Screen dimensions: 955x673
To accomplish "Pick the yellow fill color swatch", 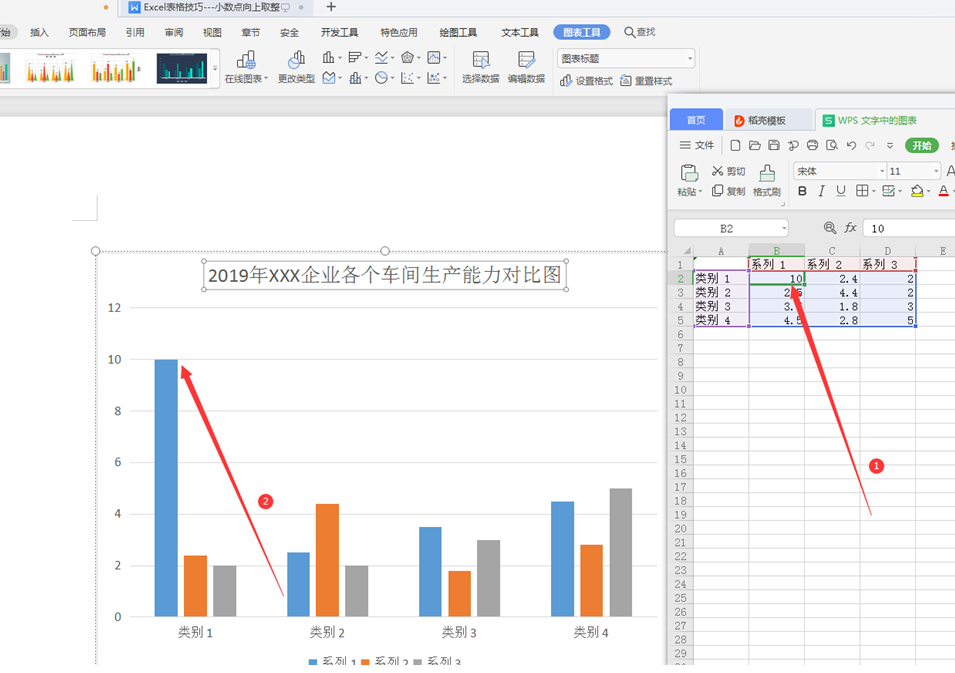I will pos(918,191).
